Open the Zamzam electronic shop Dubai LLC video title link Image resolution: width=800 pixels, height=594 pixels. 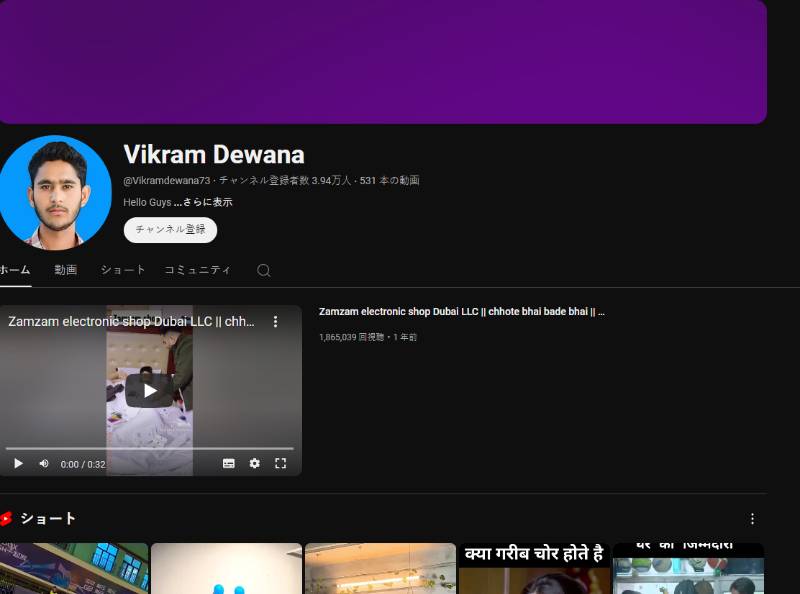pyautogui.click(x=462, y=311)
